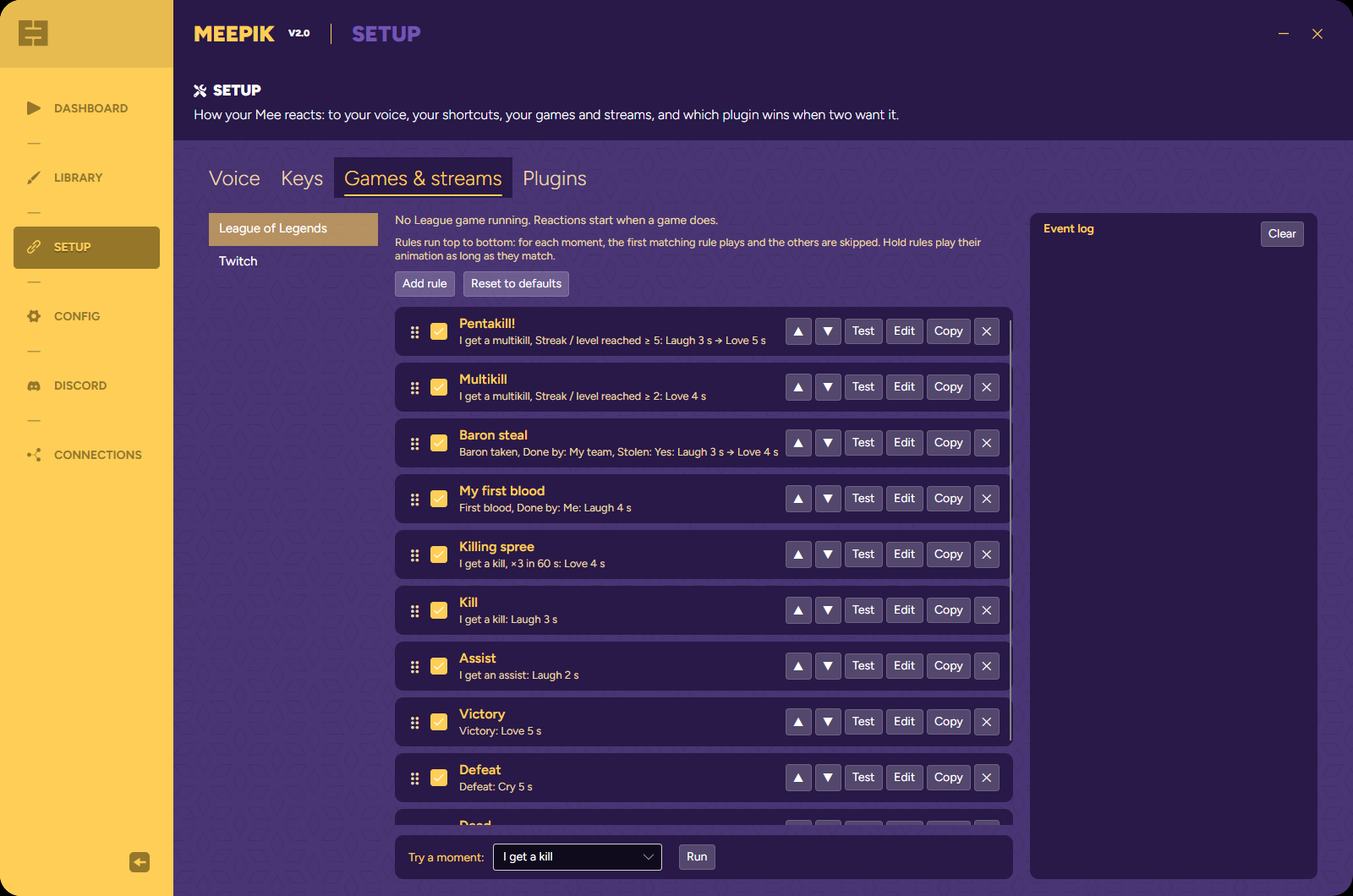1353x896 pixels.
Task: Toggle the Baron steal rule checkbox
Action: pos(439,443)
